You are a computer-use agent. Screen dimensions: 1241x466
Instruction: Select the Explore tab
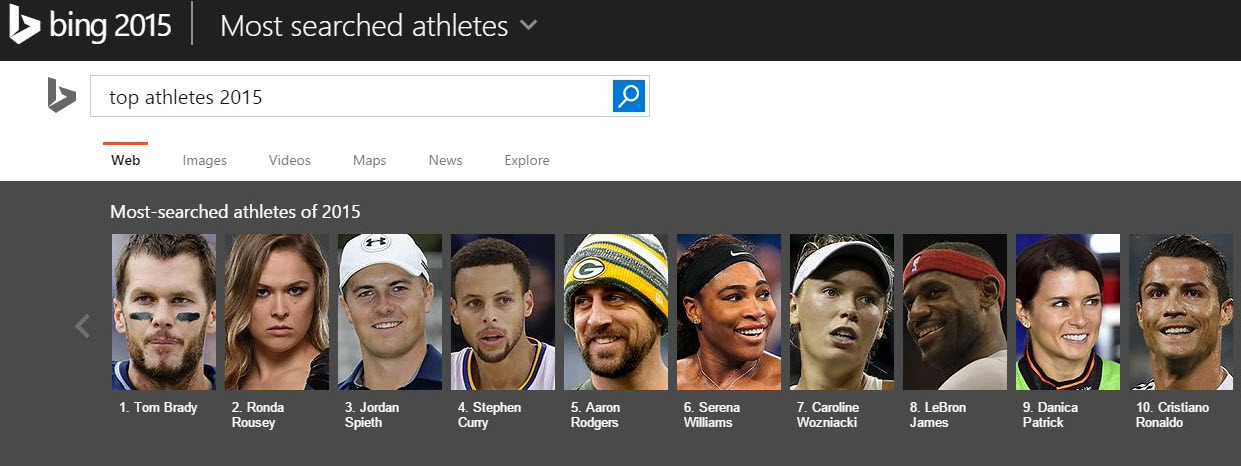527,160
